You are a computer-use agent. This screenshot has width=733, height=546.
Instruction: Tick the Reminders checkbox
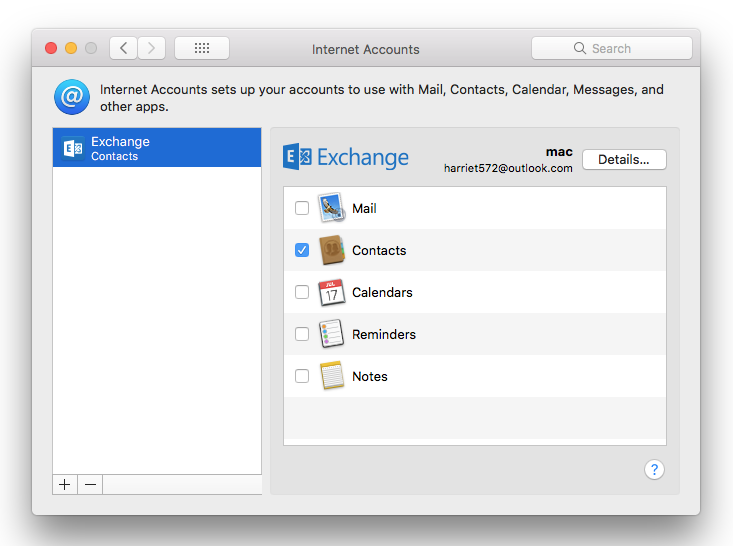pyautogui.click(x=302, y=334)
